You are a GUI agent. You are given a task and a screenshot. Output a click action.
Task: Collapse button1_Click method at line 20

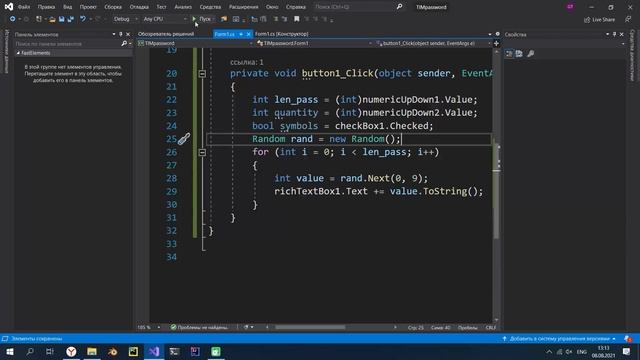202,73
